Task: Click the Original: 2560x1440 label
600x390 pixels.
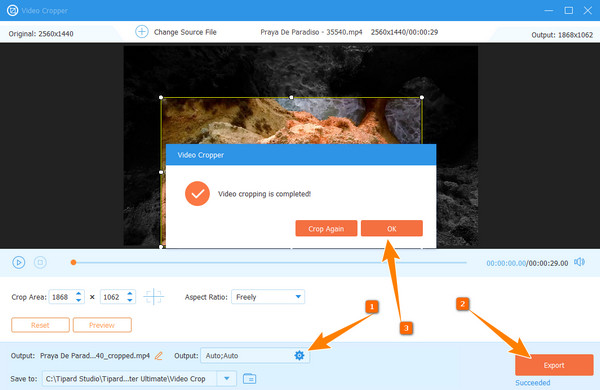Action: [x=41, y=34]
